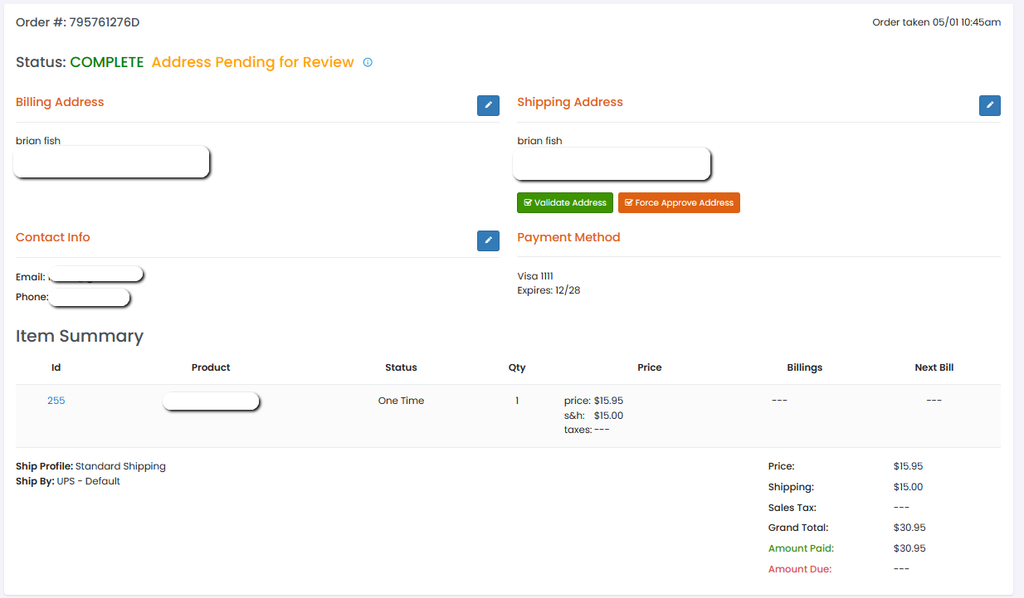1024x598 pixels.
Task: Click the COMPLETE status label
Action: (x=106, y=62)
